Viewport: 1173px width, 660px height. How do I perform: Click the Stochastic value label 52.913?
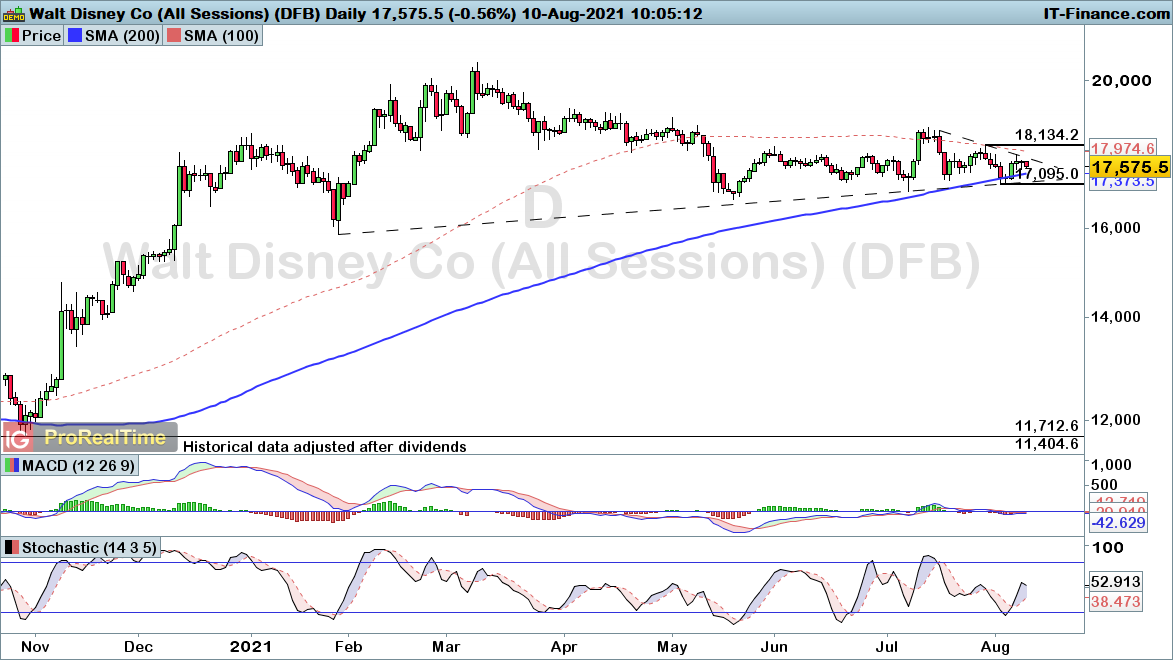pyautogui.click(x=1115, y=581)
